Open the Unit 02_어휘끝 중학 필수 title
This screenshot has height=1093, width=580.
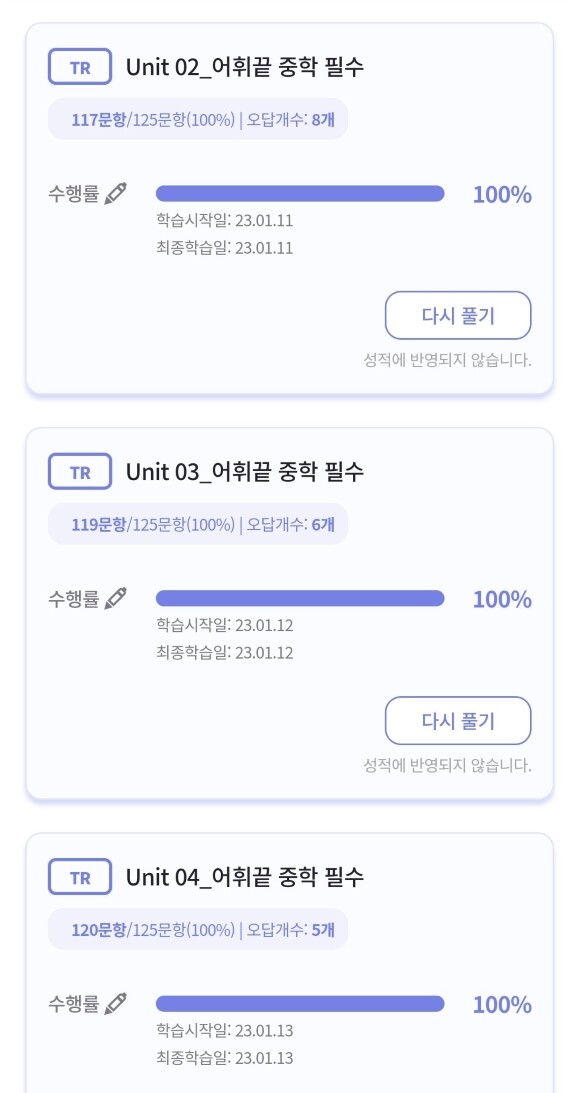(245, 68)
